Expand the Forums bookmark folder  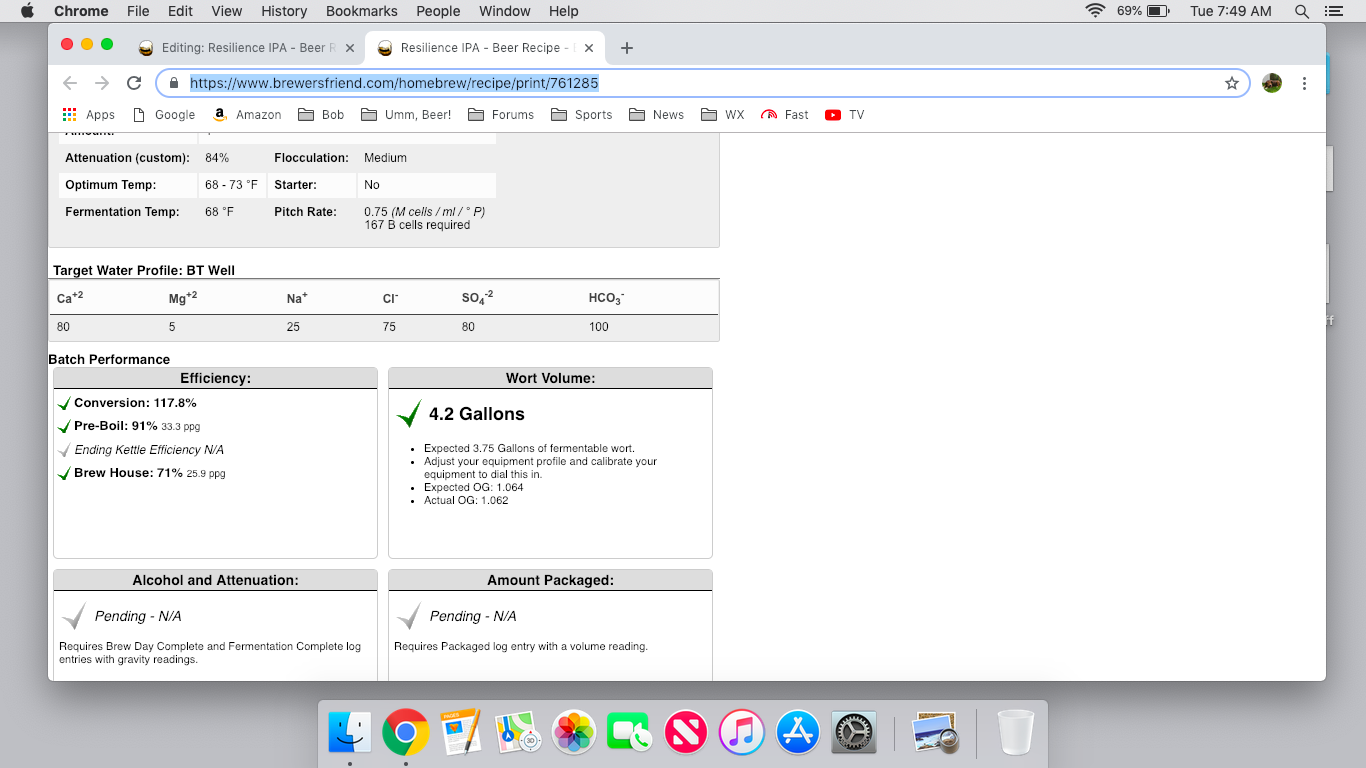tap(501, 115)
